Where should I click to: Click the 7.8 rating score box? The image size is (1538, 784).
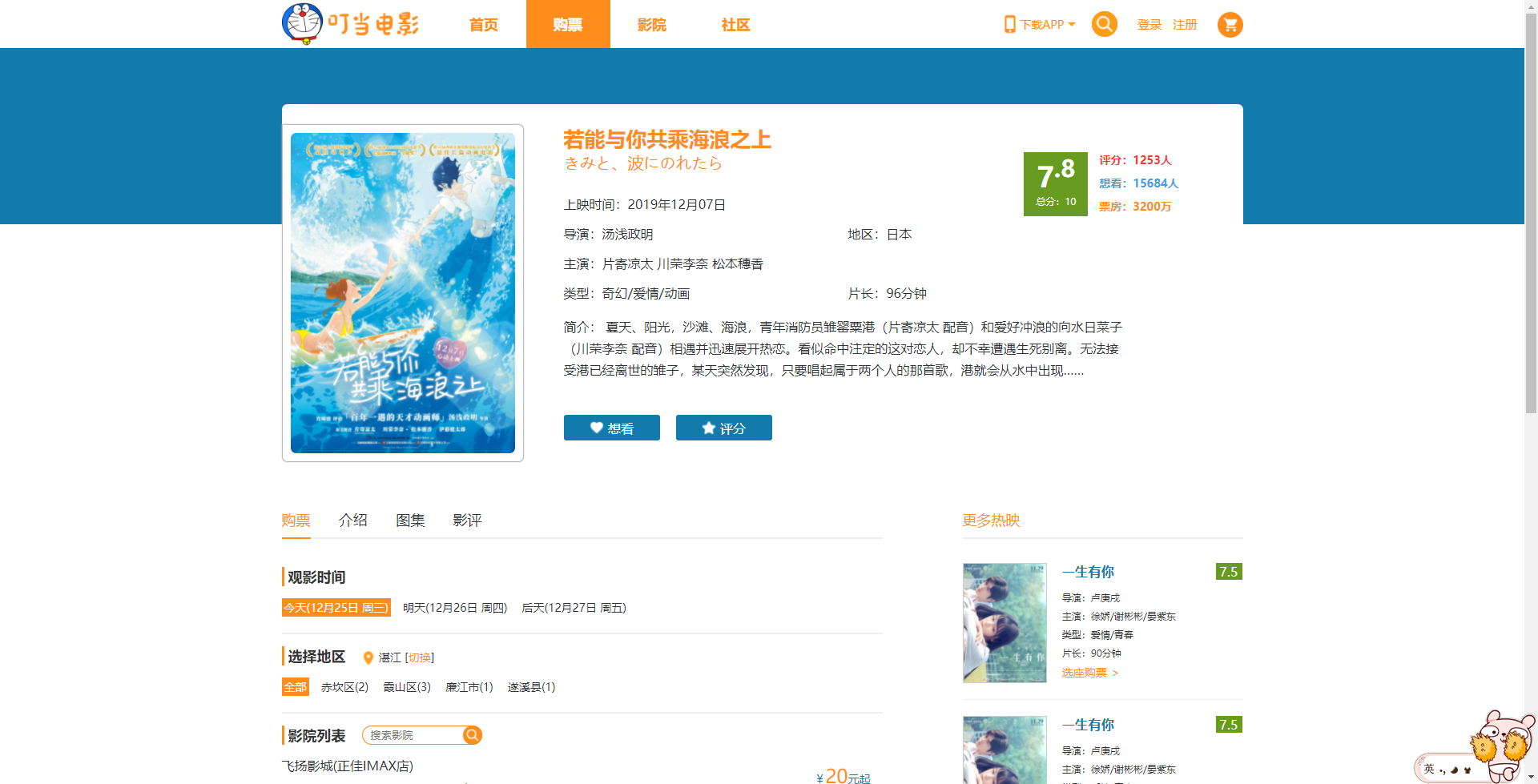tap(1056, 184)
